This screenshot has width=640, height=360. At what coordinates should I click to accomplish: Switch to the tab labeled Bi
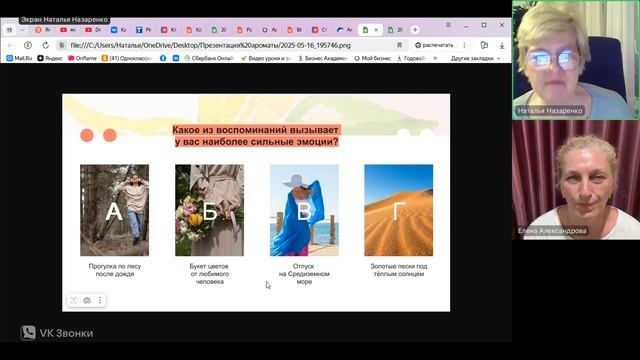click(x=294, y=30)
